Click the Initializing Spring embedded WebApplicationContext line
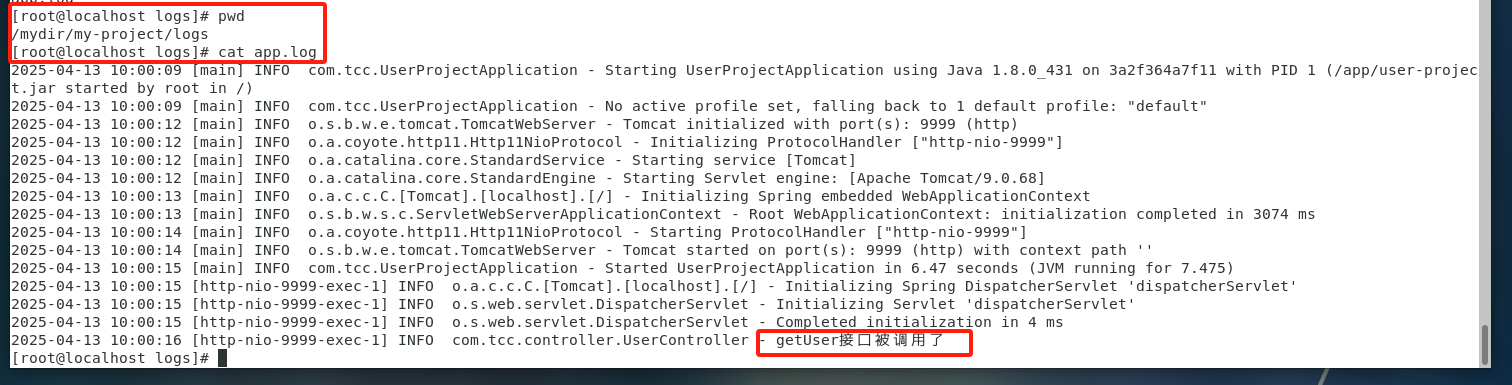 coord(550,196)
